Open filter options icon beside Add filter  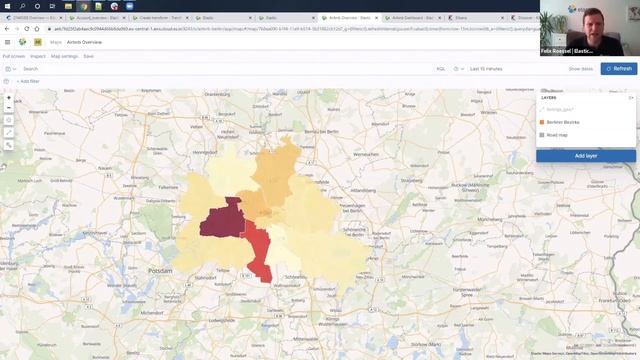(6, 81)
